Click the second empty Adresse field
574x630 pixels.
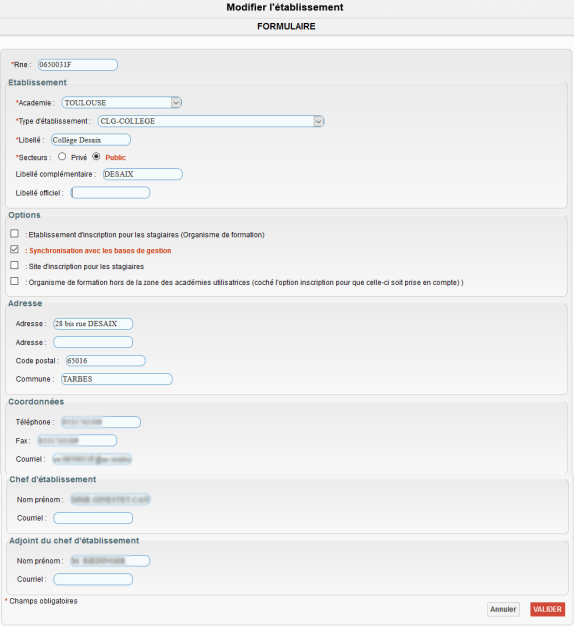click(93, 342)
